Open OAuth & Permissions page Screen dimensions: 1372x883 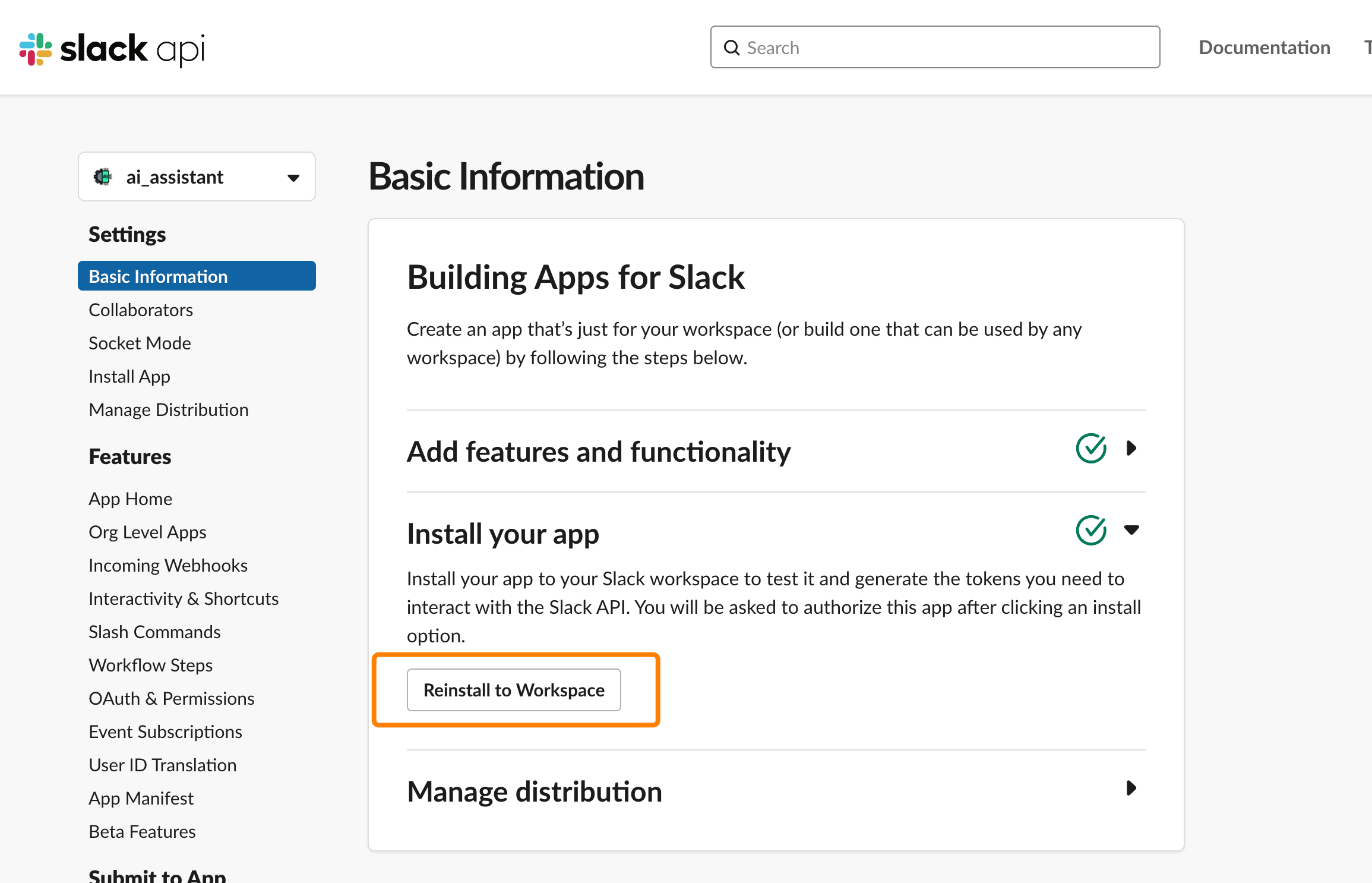pos(171,699)
